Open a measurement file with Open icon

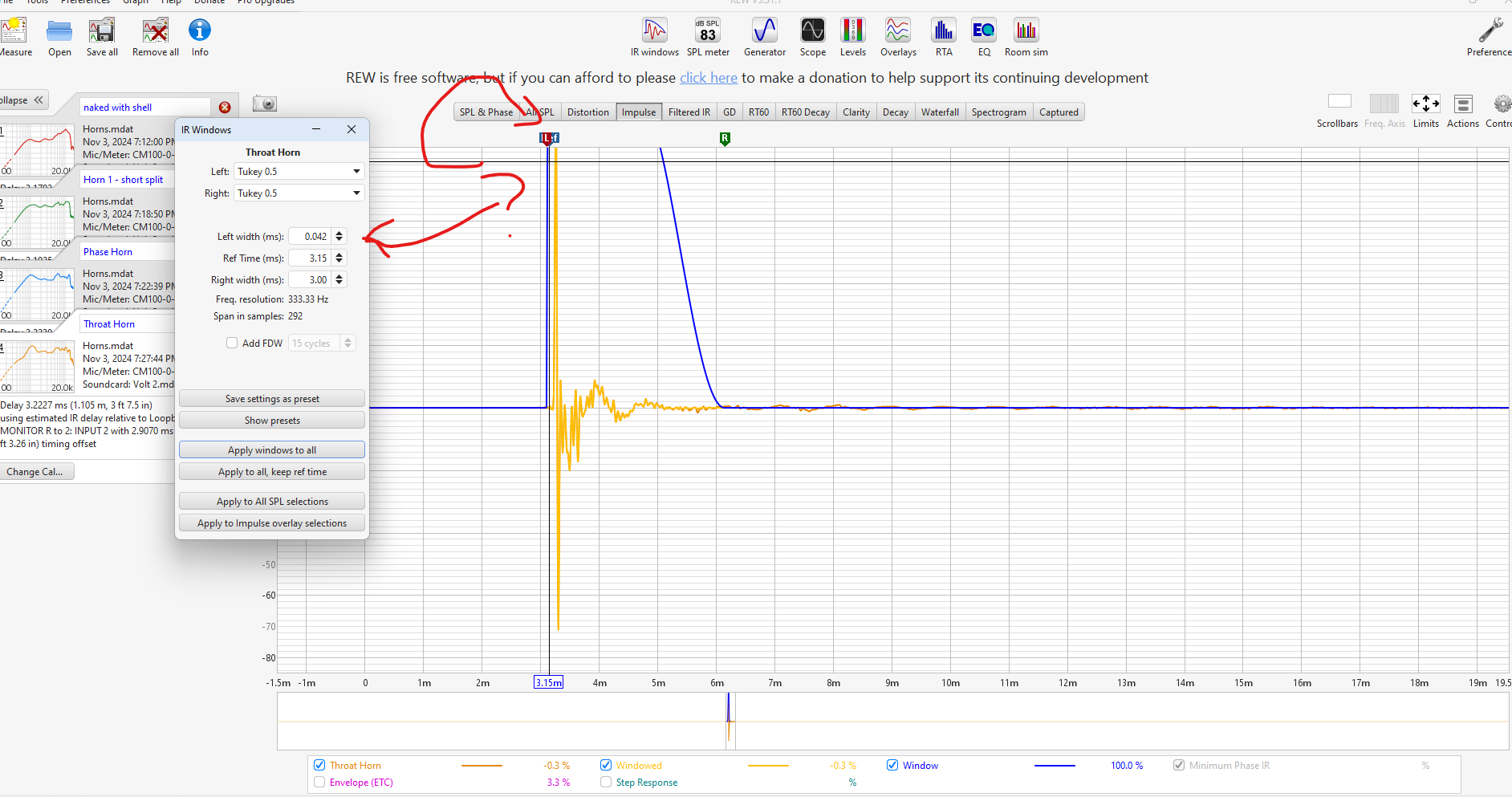click(x=59, y=30)
